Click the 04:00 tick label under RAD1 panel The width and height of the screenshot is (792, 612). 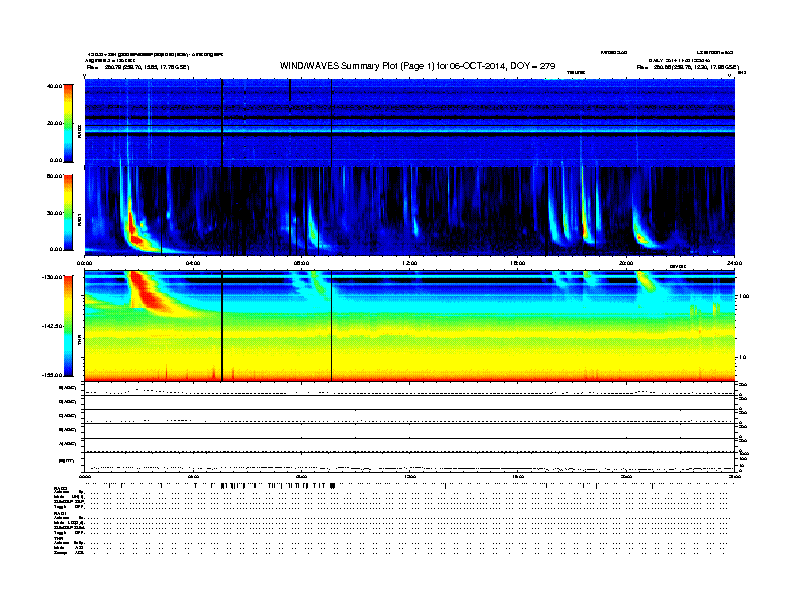point(193,263)
